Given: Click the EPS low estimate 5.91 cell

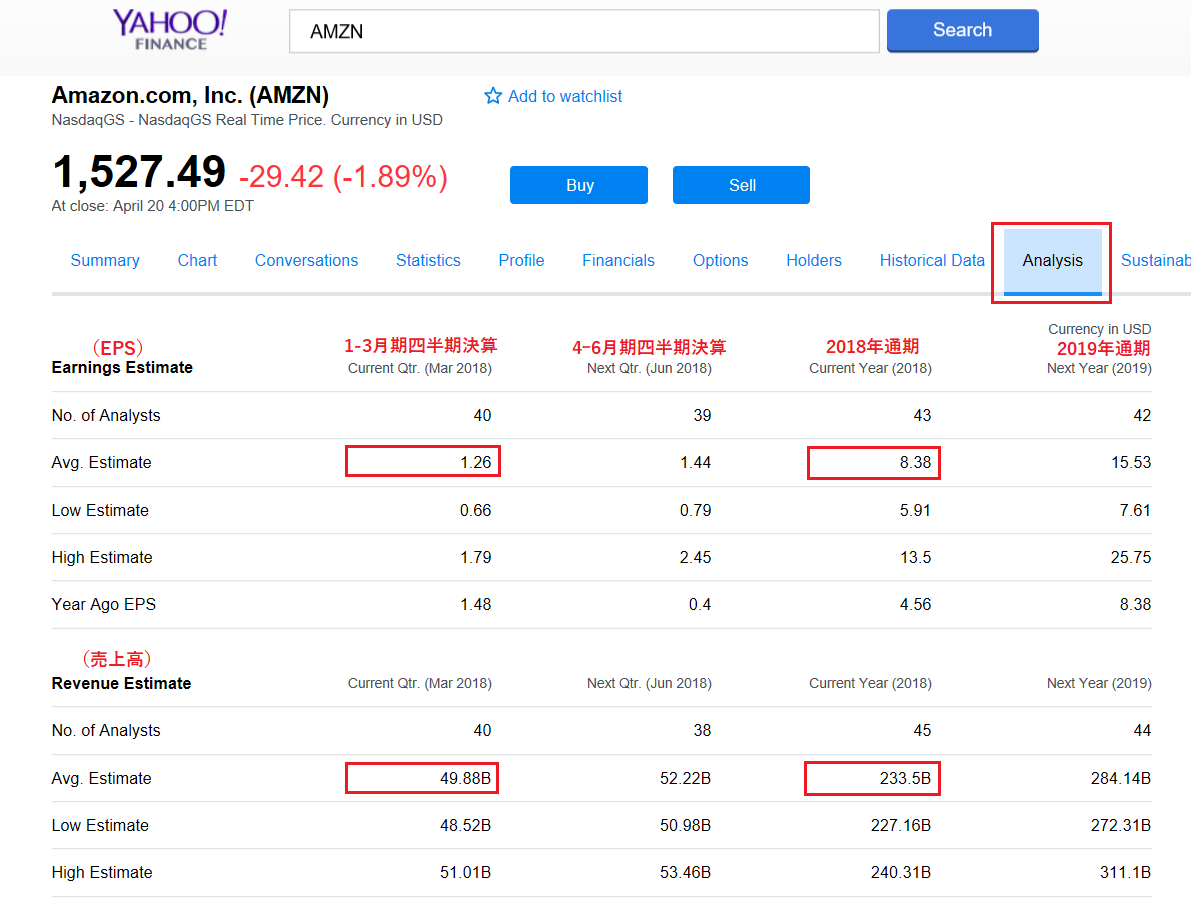Looking at the screenshot, I should [x=915, y=510].
